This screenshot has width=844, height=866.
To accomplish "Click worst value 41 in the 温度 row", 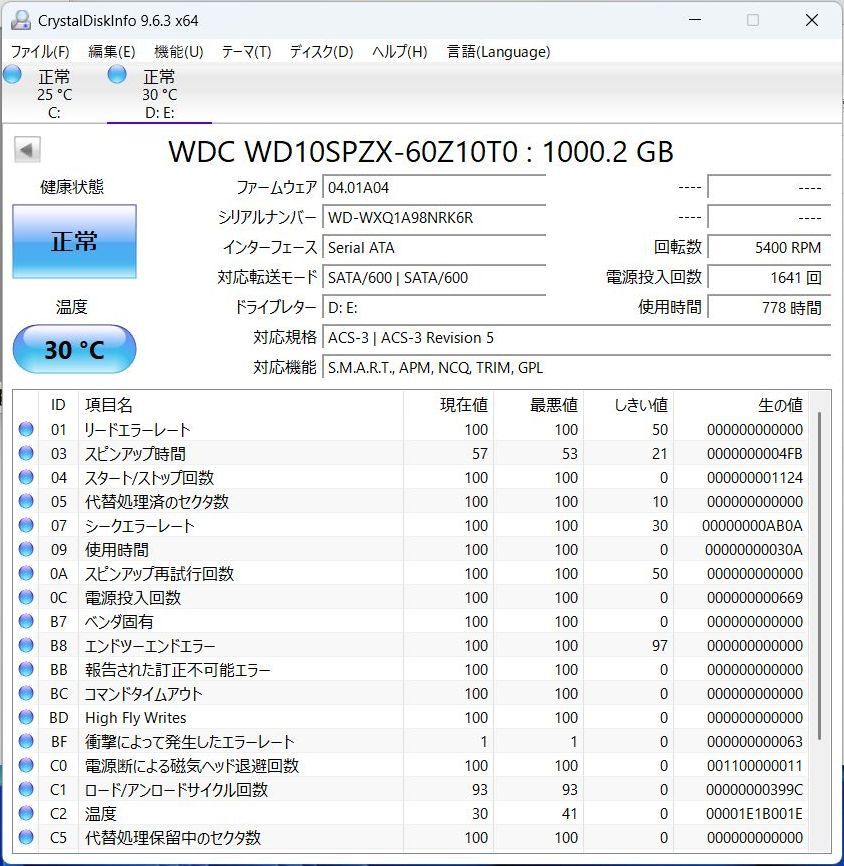I will pyautogui.click(x=570, y=814).
